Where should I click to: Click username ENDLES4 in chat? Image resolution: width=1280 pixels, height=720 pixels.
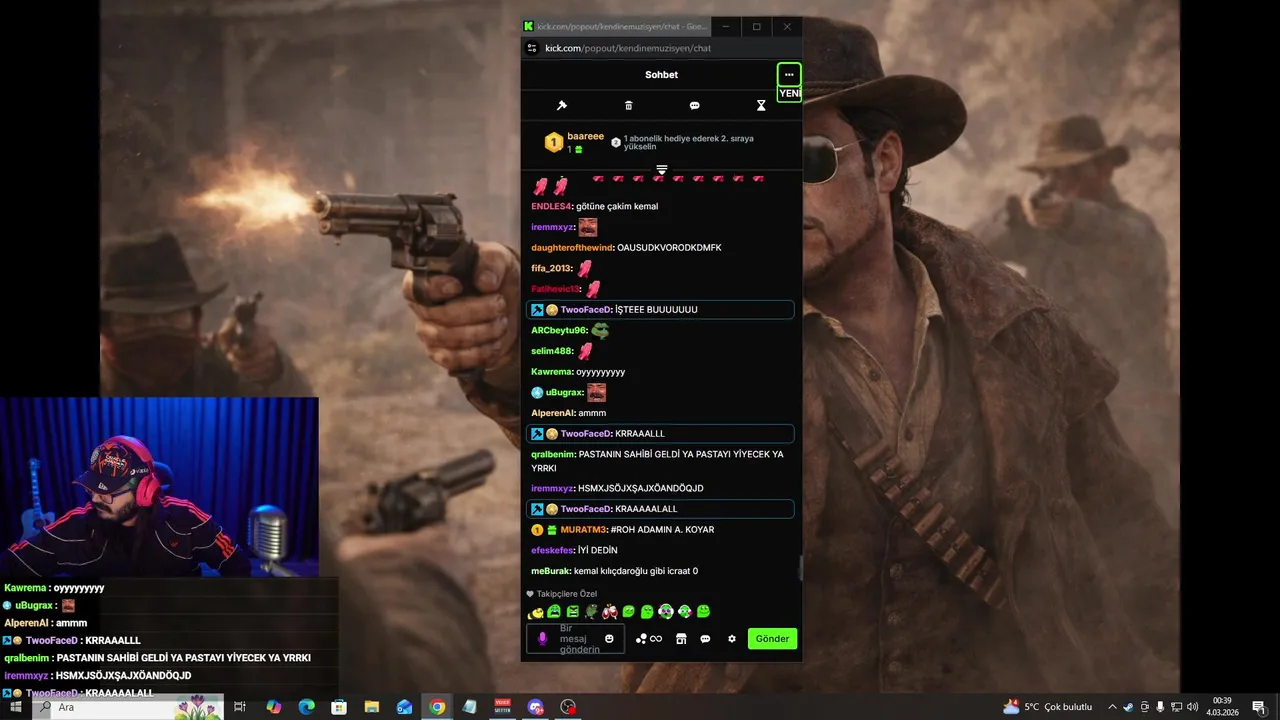(x=552, y=206)
